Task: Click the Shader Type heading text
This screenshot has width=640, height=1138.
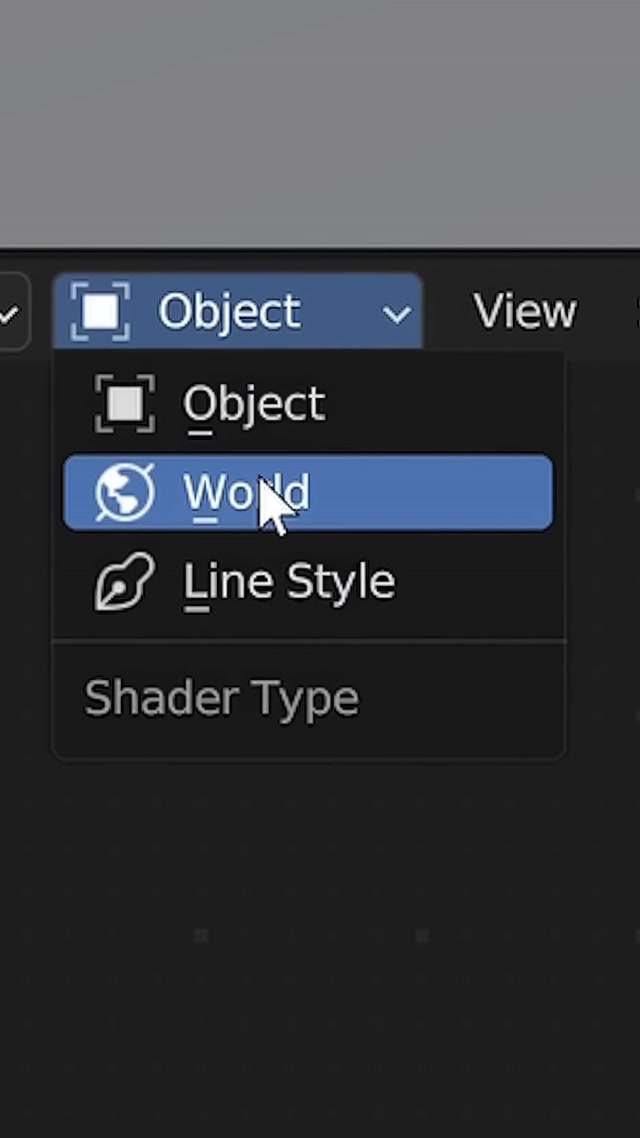Action: pyautogui.click(x=221, y=698)
